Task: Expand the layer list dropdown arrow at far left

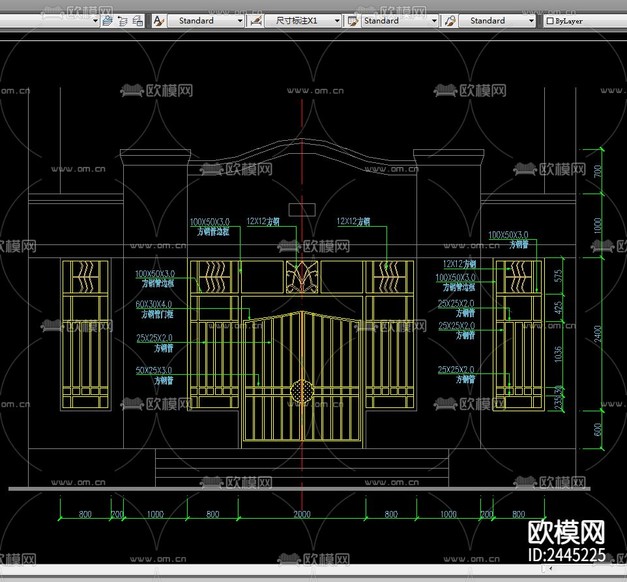Action: [95, 20]
